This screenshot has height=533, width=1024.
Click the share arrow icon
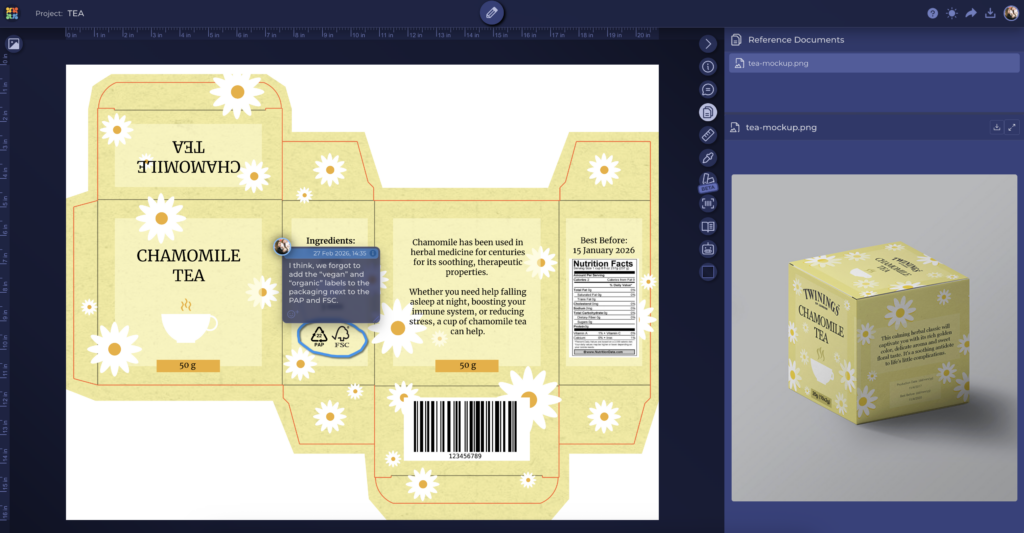pos(971,13)
